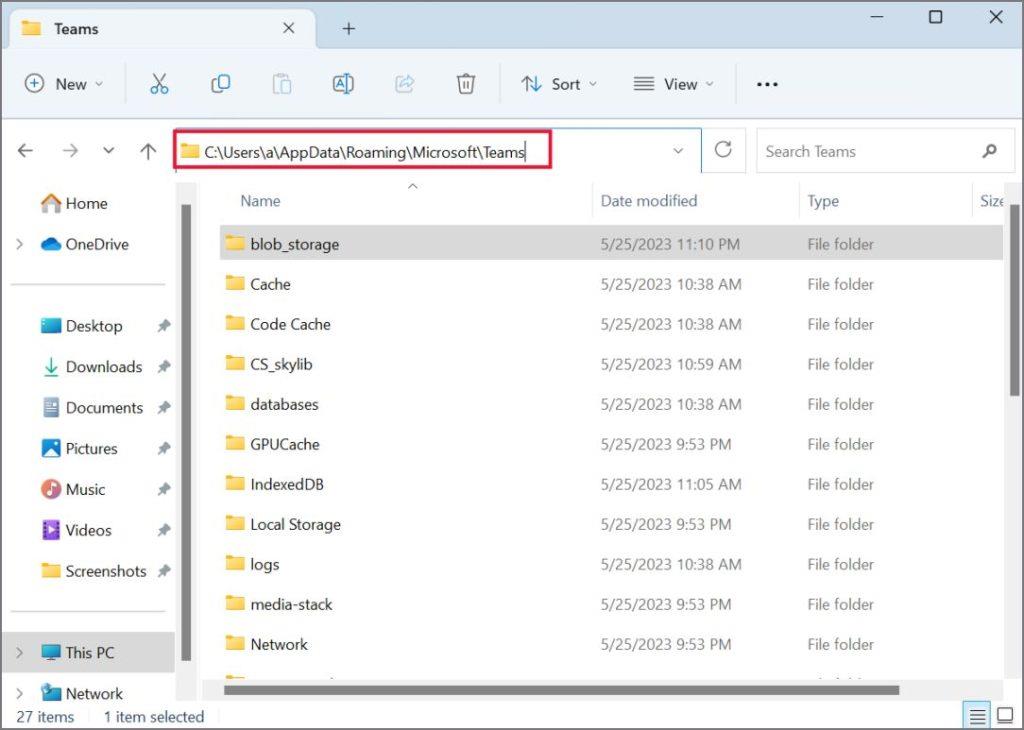Go forward with the right arrow
Screen dimensions: 1024x730
pos(70,151)
